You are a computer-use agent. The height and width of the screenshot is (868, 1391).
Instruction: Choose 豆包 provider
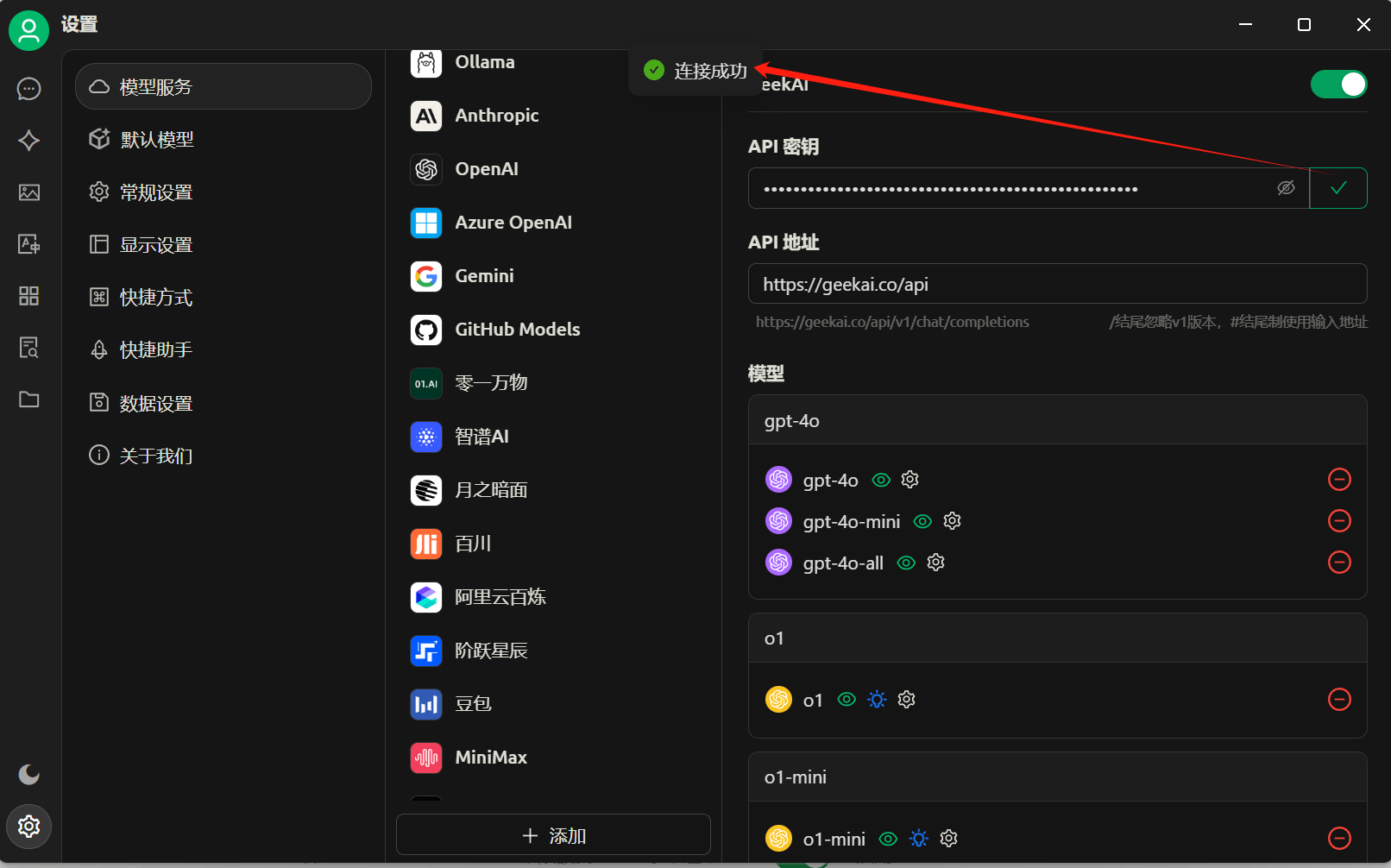(x=553, y=704)
